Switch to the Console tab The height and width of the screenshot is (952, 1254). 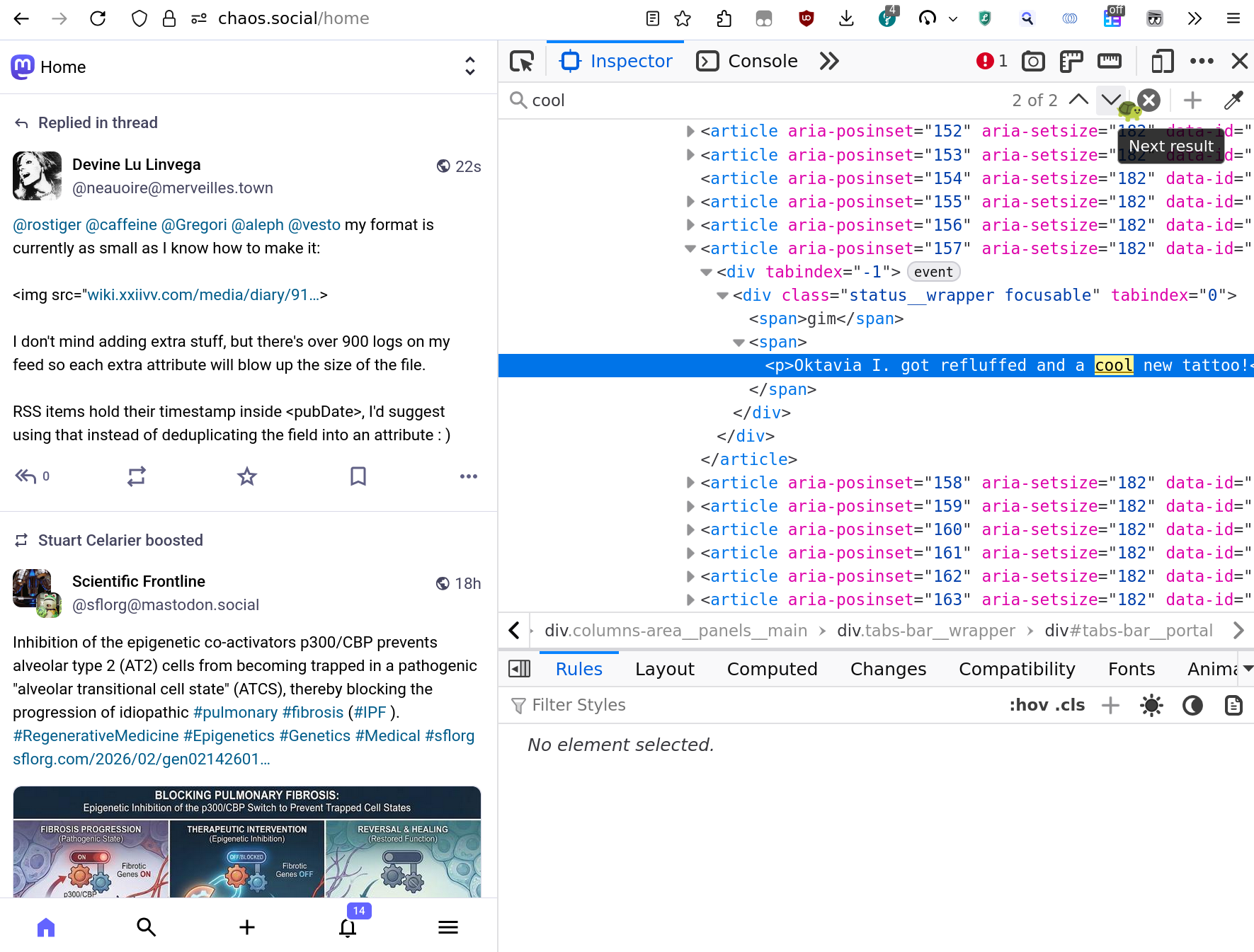(748, 62)
